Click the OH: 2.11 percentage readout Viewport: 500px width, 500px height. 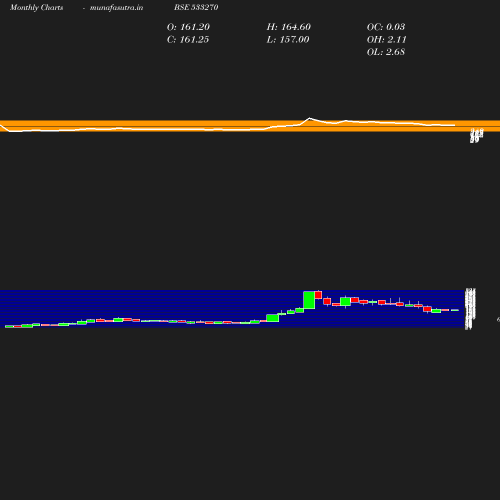386,39
